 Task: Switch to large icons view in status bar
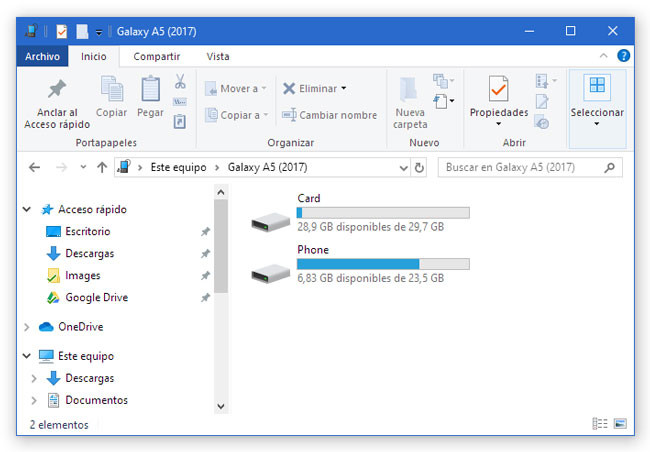click(621, 425)
